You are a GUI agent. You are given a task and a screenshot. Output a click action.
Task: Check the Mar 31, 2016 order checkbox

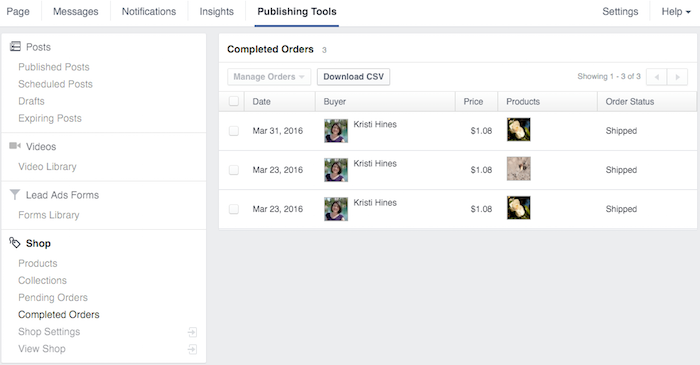click(x=233, y=131)
